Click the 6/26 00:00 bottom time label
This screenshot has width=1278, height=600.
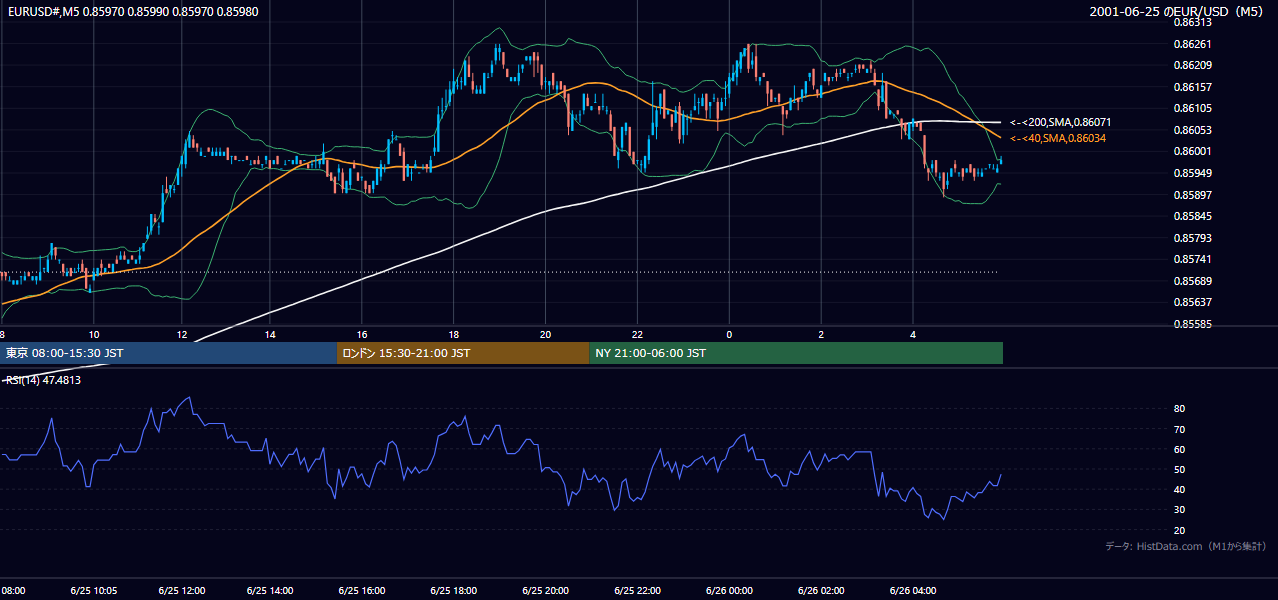(x=729, y=591)
